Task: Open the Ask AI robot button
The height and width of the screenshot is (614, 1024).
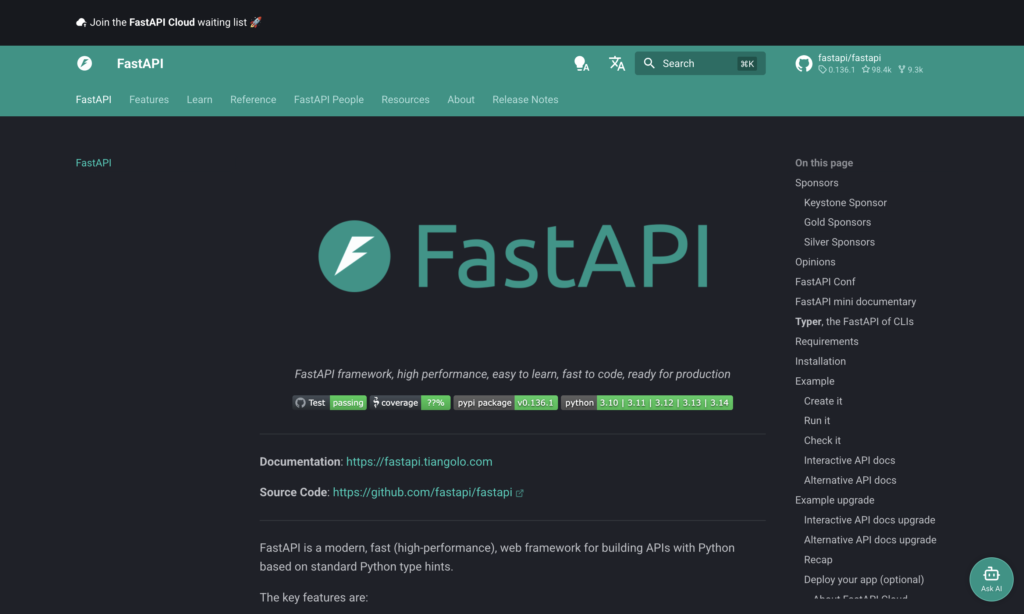Action: (x=991, y=579)
